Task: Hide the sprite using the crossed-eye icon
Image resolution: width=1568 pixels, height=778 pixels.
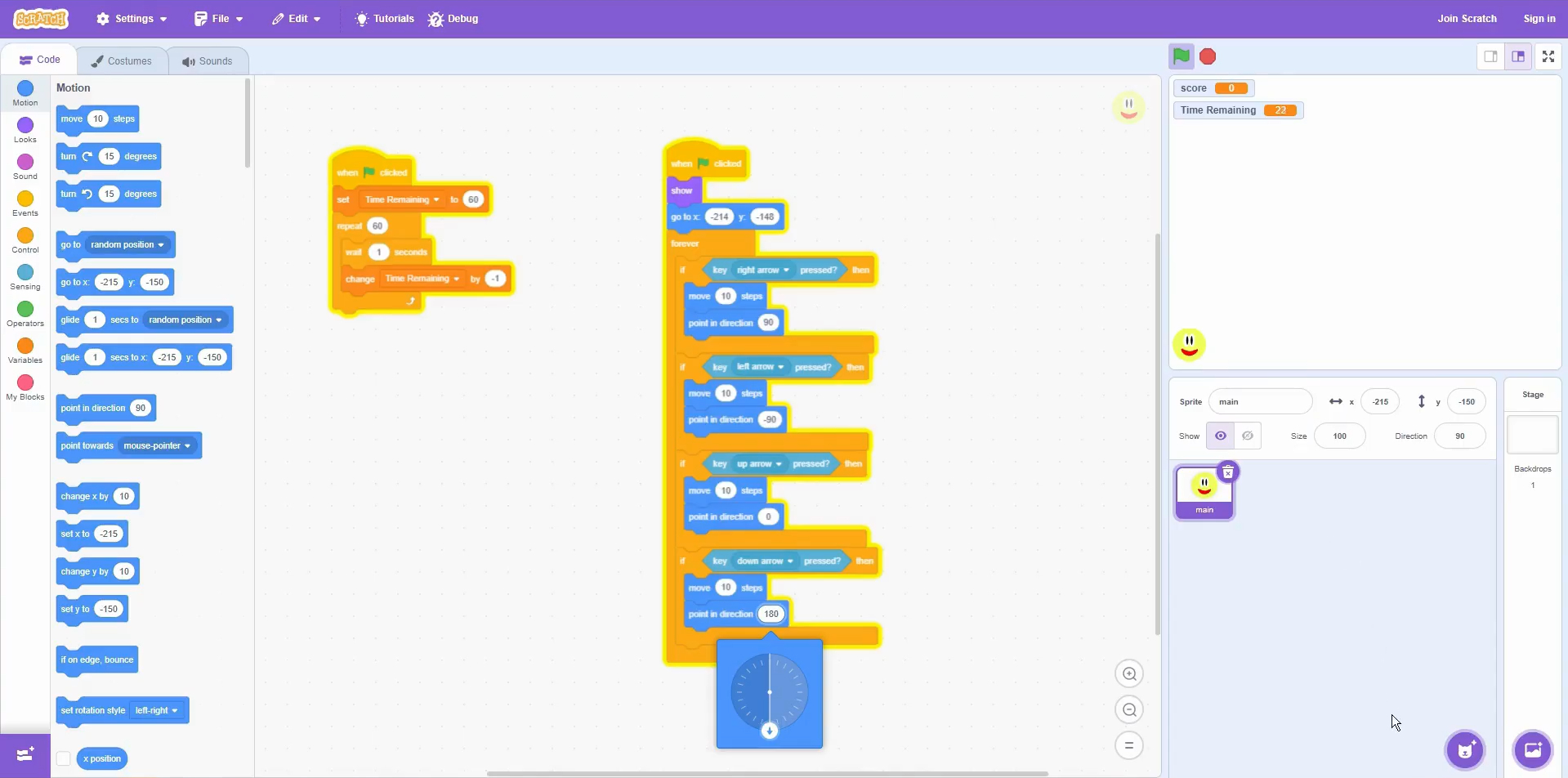Action: coord(1248,436)
